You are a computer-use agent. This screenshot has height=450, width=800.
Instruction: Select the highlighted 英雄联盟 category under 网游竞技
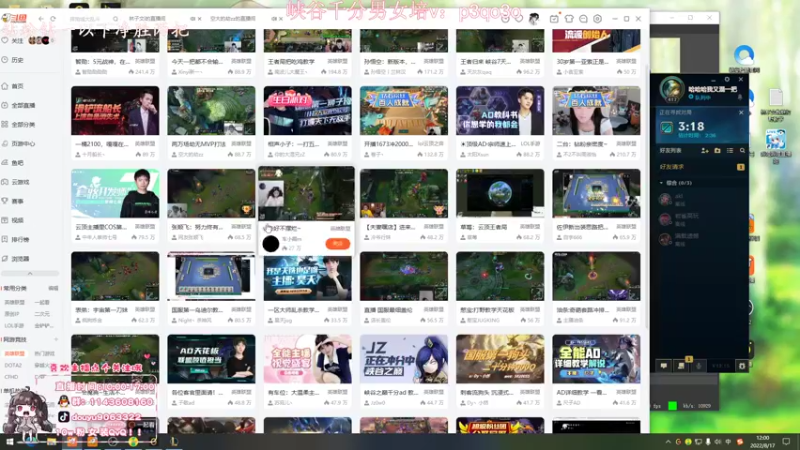click(14, 353)
